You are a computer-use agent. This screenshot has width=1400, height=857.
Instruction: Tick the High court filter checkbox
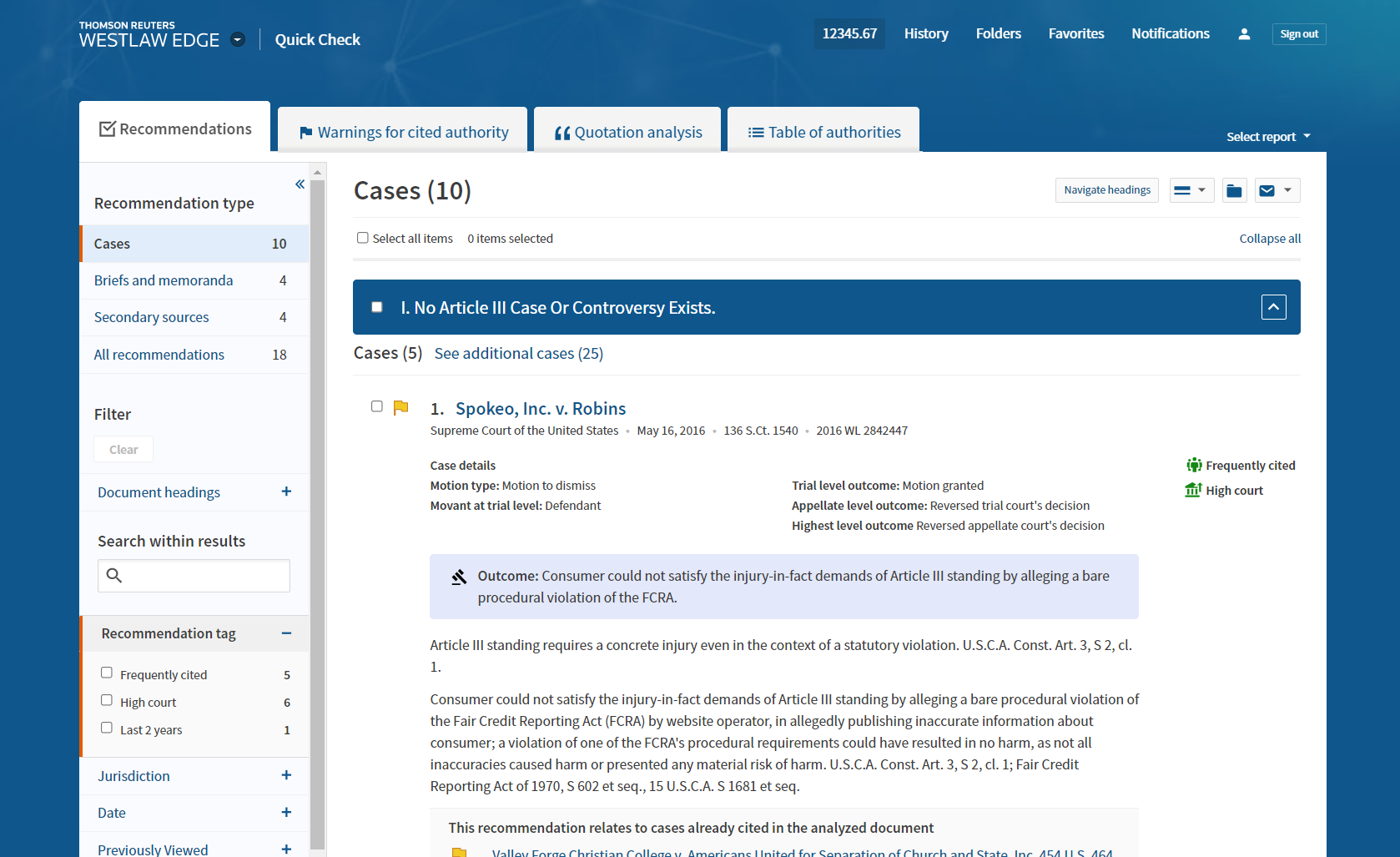coord(107,701)
